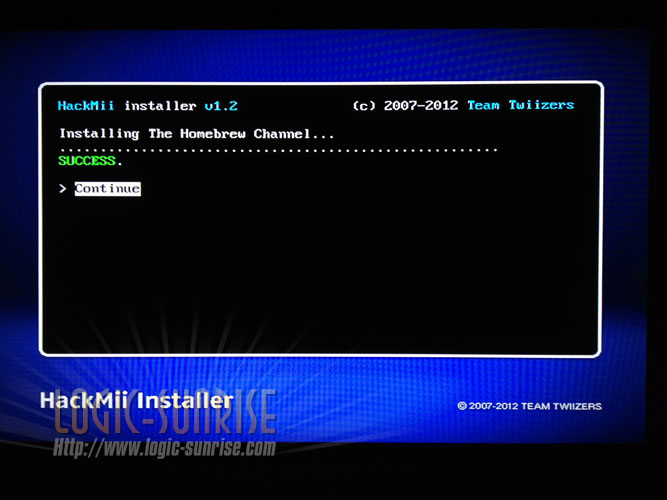This screenshot has height=500, width=667.
Task: Select the highlighted Continue option
Action: click(108, 189)
